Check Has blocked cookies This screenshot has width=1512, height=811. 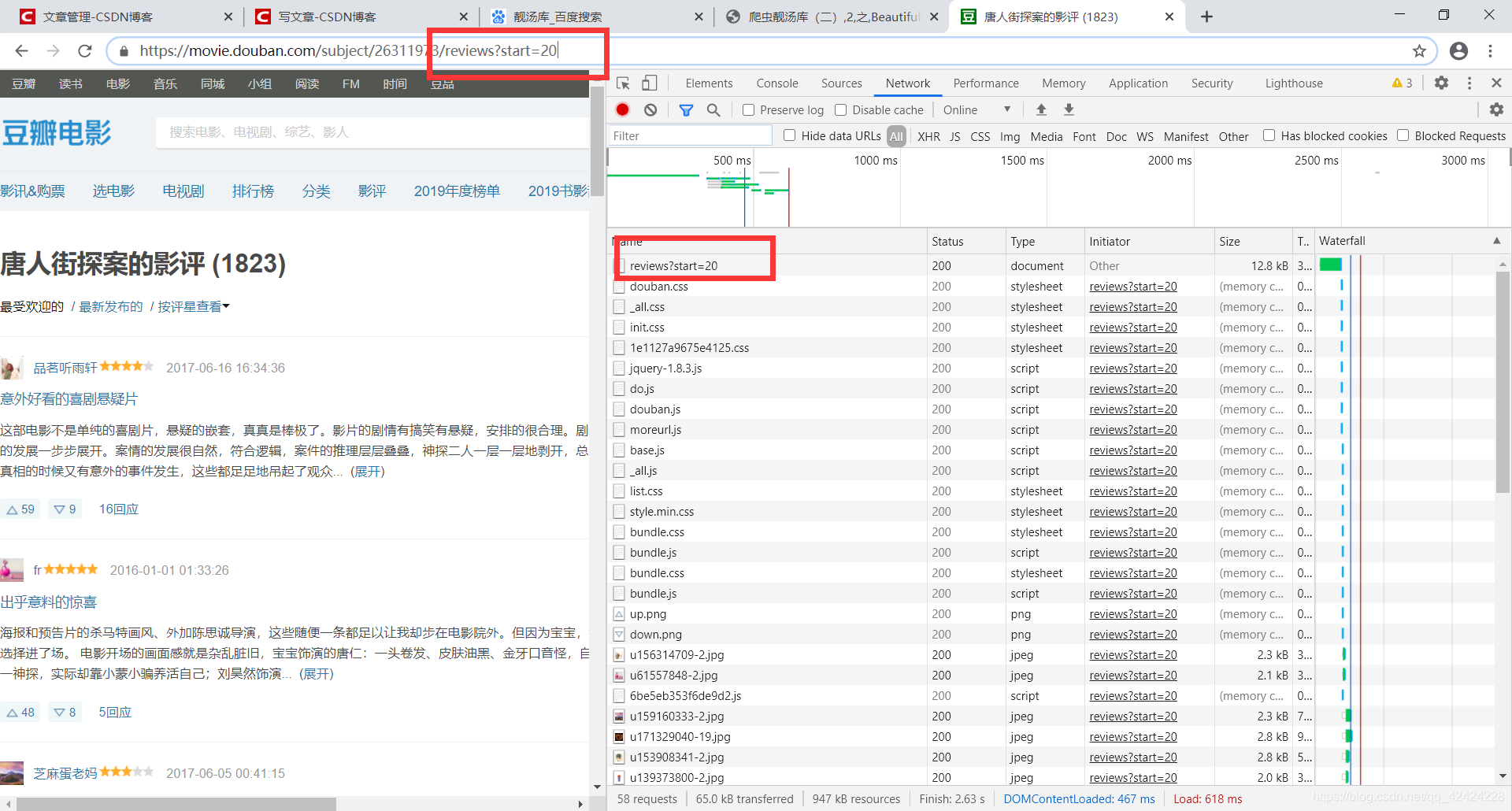pyautogui.click(x=1269, y=135)
